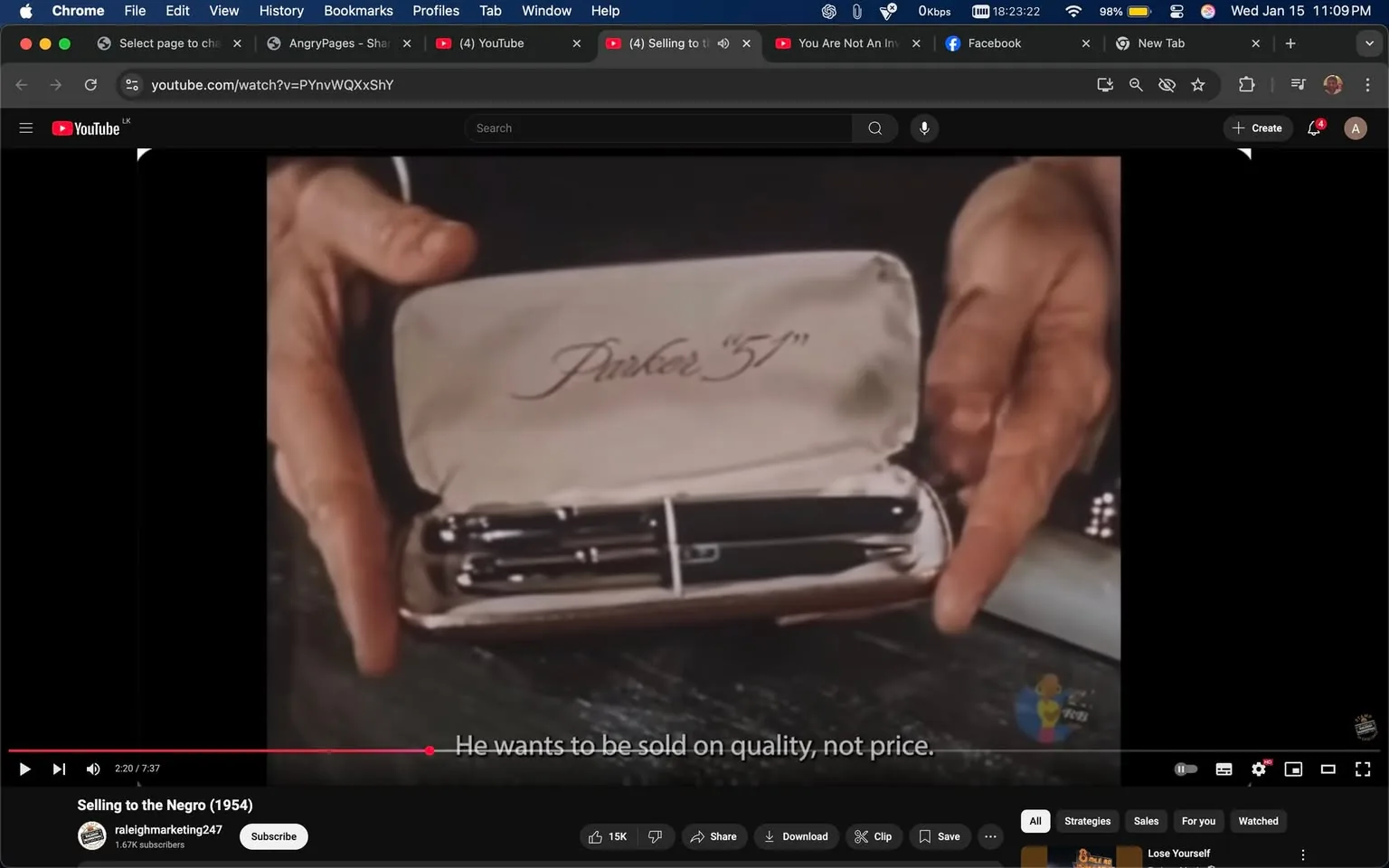The image size is (1389, 868).
Task: Switch to theater mode
Action: click(x=1328, y=769)
